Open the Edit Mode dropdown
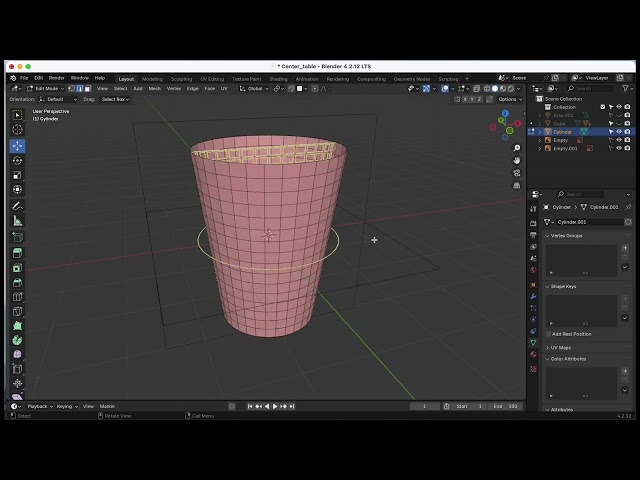 tap(46, 89)
